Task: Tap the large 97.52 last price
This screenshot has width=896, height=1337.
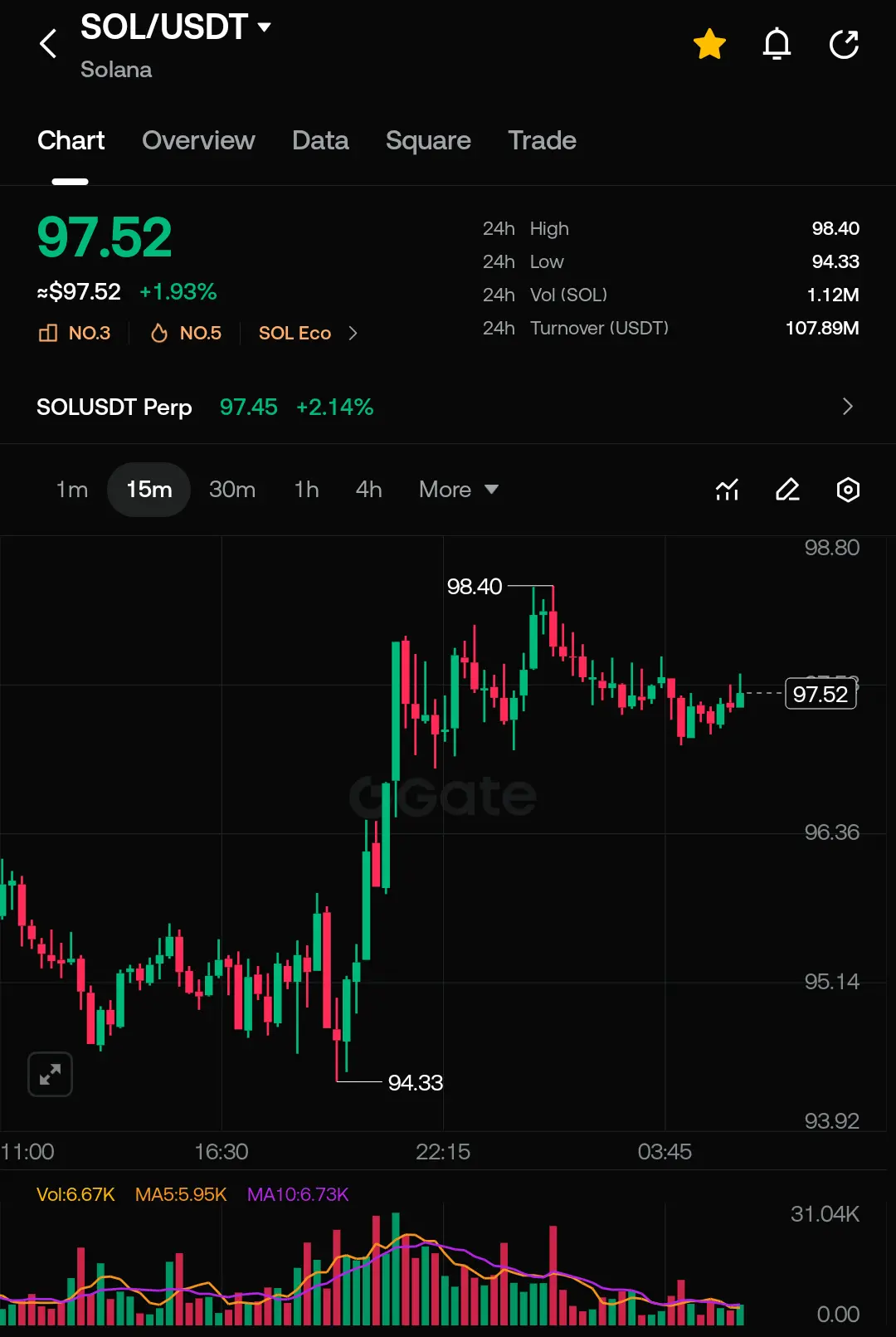Action: 105,238
